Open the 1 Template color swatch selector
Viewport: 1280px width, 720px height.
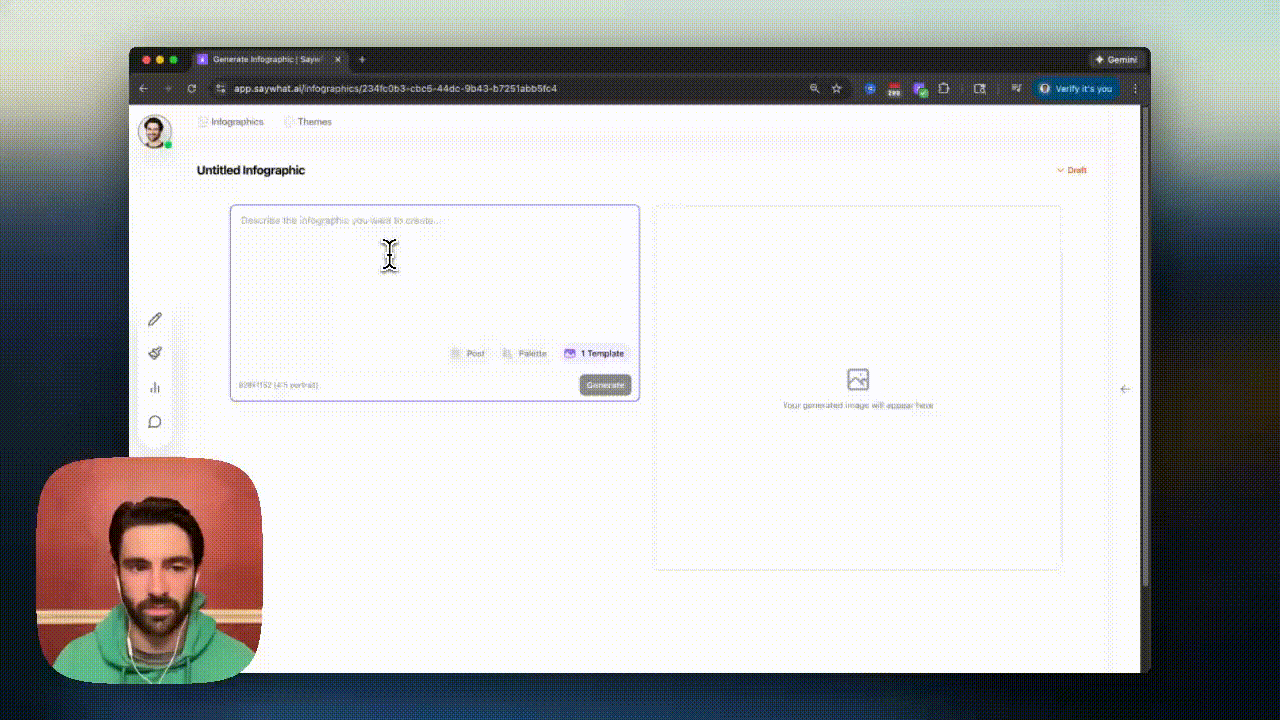tap(595, 353)
